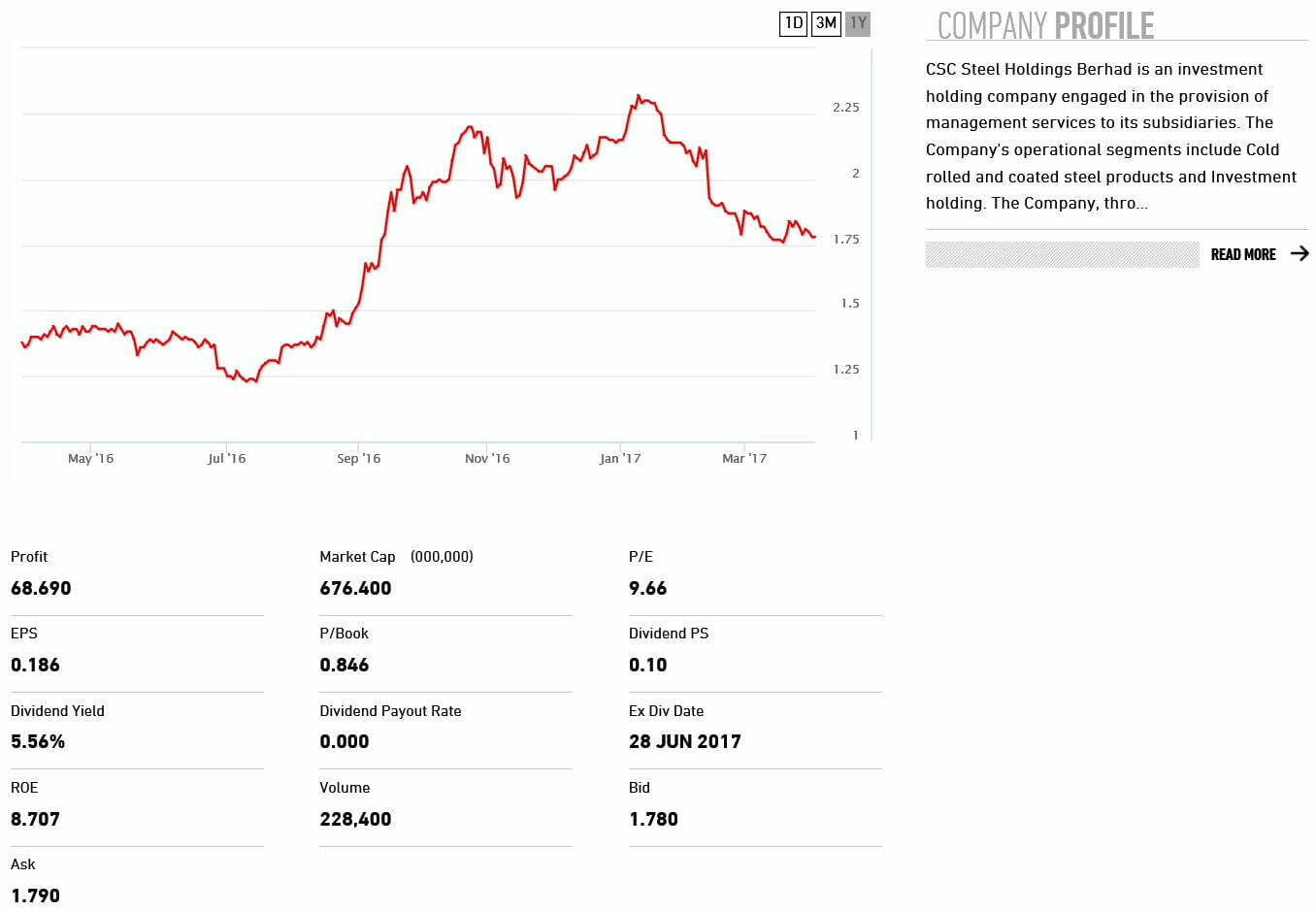The width and height of the screenshot is (1316, 912).
Task: Select the 1Y chart range
Action: (x=858, y=23)
